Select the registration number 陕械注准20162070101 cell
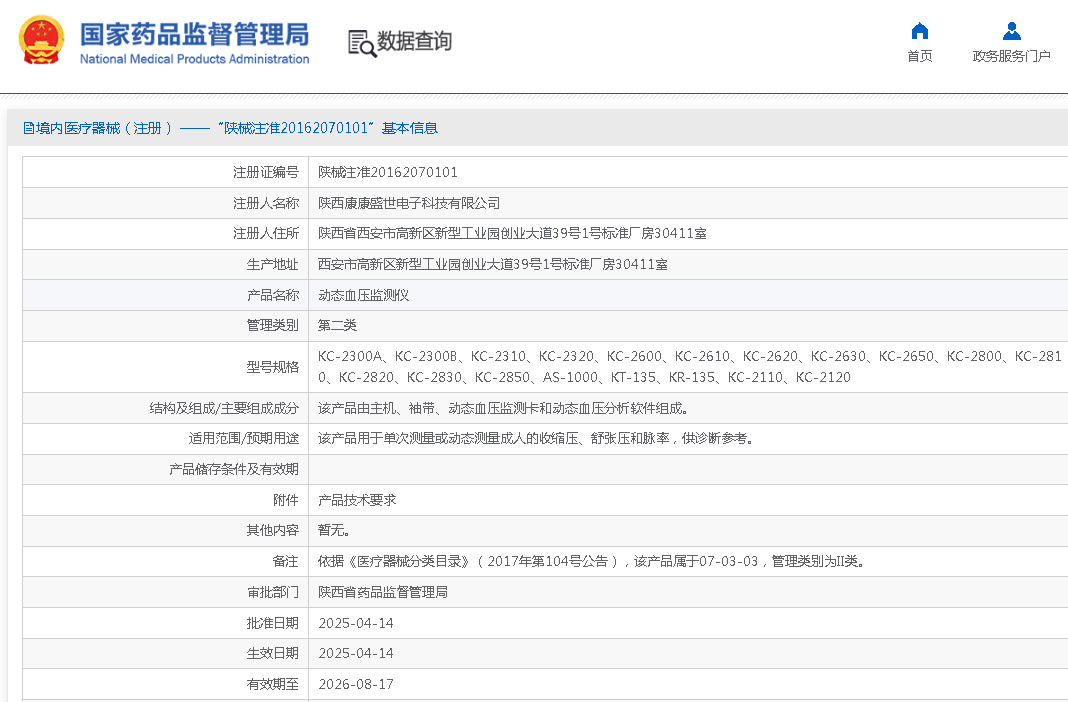This screenshot has height=702, width=1068. click(x=388, y=172)
